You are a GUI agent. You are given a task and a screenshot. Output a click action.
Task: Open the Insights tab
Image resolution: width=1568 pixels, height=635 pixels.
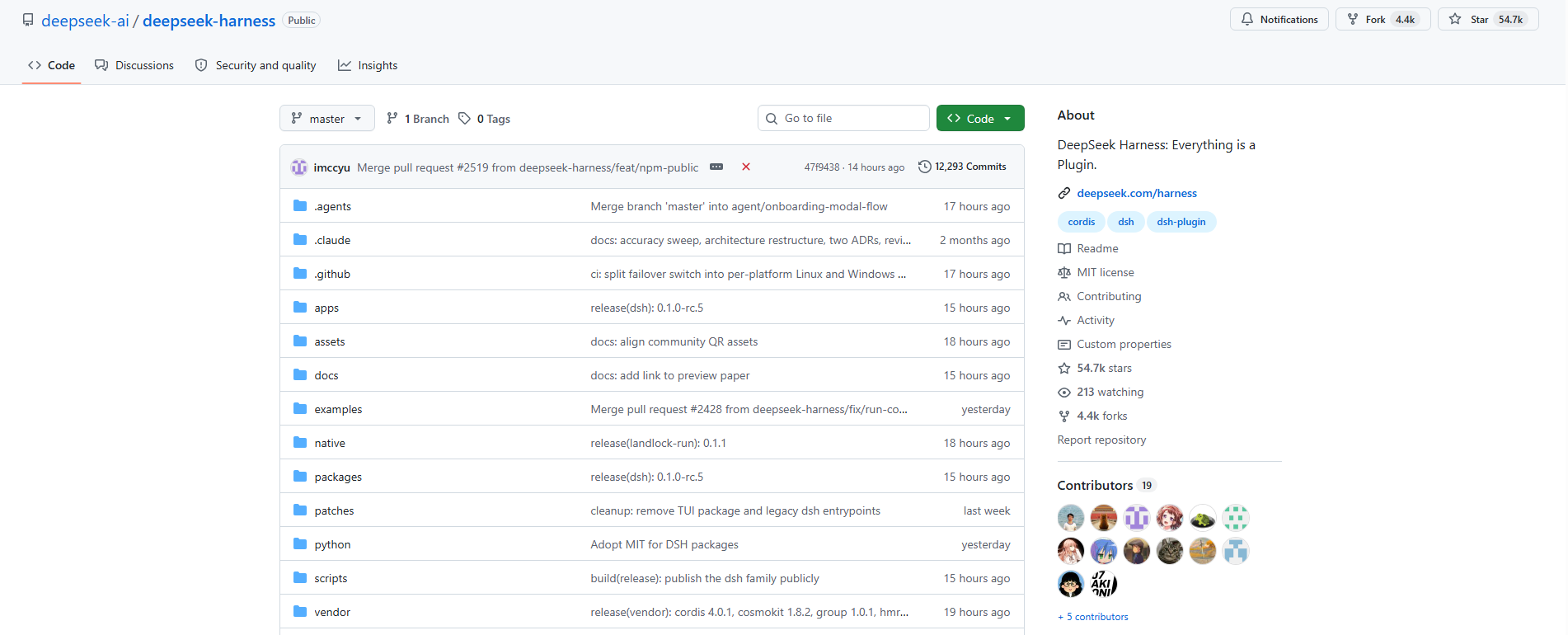pyautogui.click(x=368, y=65)
